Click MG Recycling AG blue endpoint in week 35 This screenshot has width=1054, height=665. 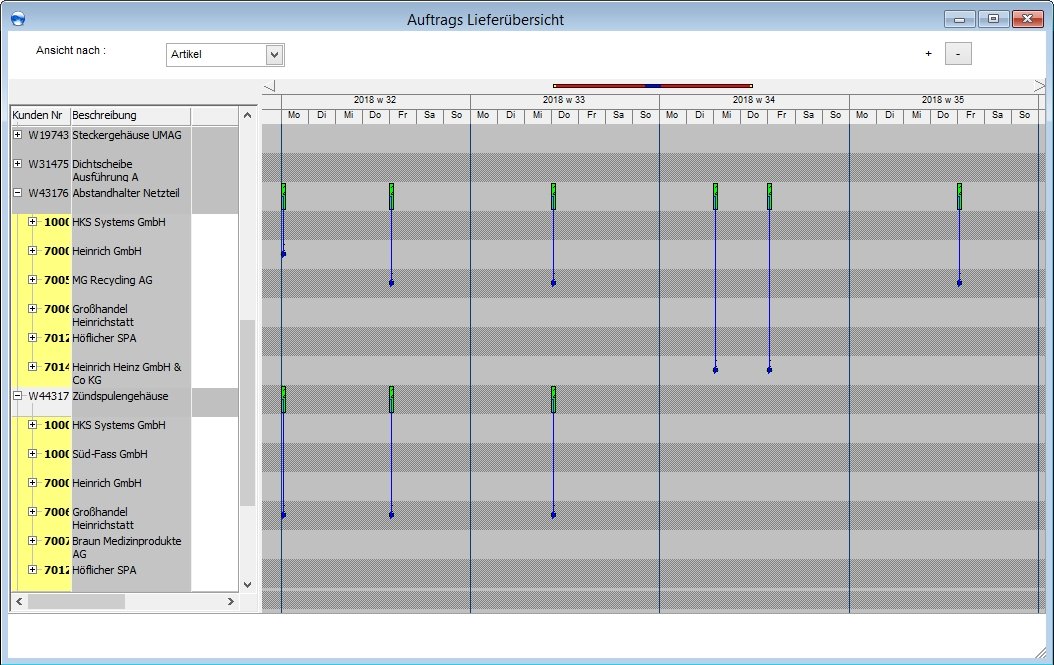pyautogui.click(x=959, y=283)
